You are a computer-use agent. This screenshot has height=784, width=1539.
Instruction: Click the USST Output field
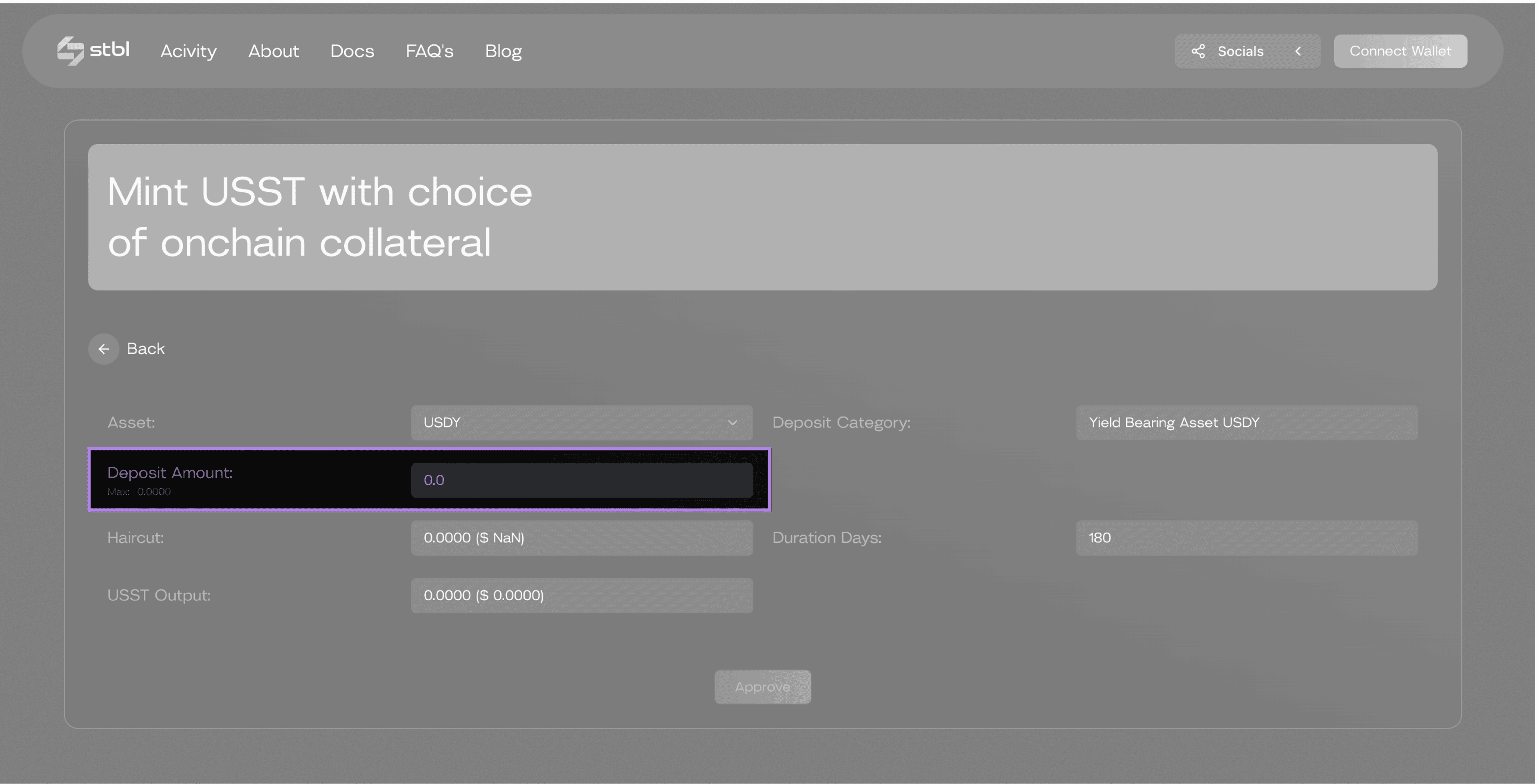581,595
